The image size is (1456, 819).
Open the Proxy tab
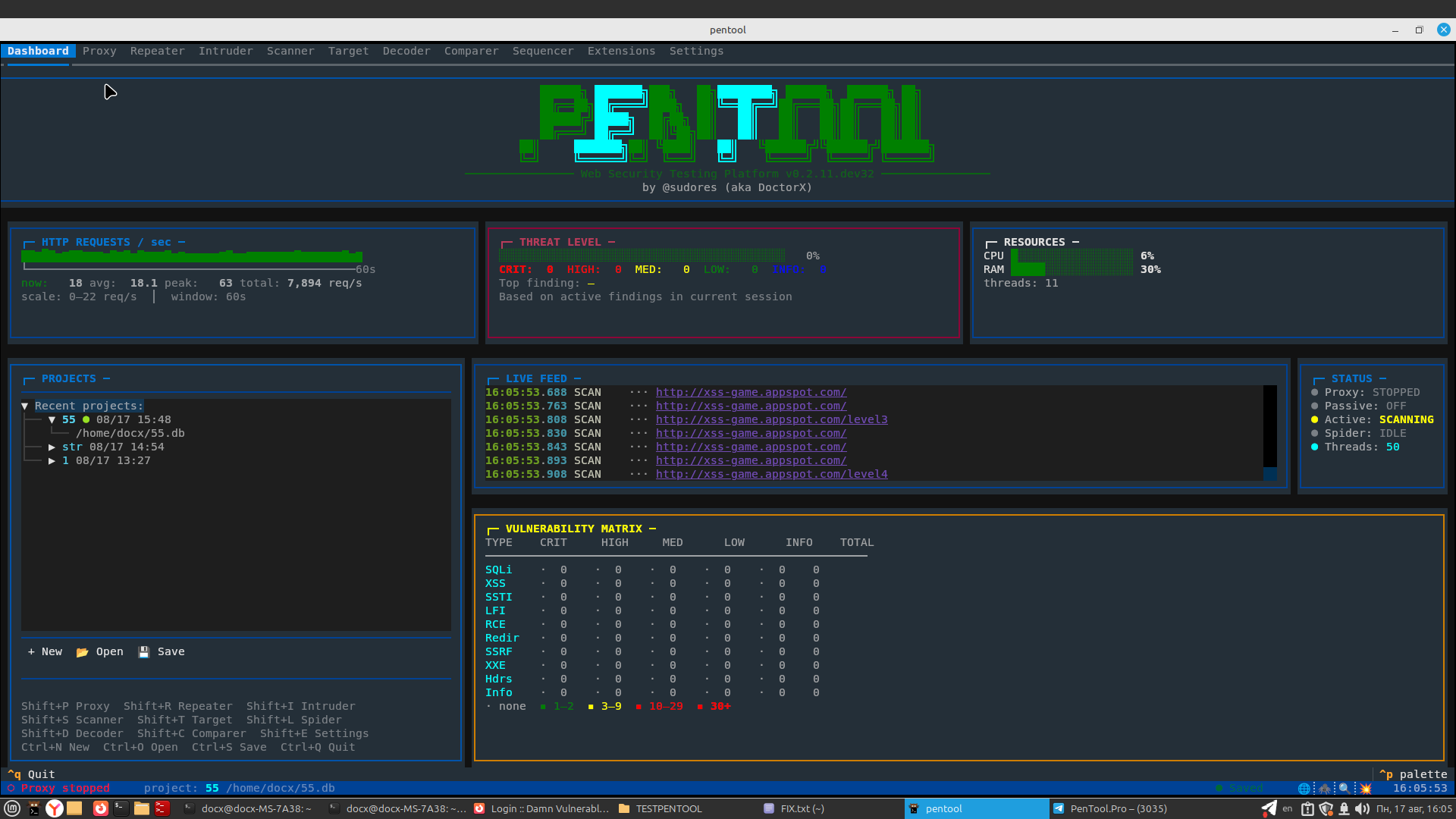coord(99,51)
